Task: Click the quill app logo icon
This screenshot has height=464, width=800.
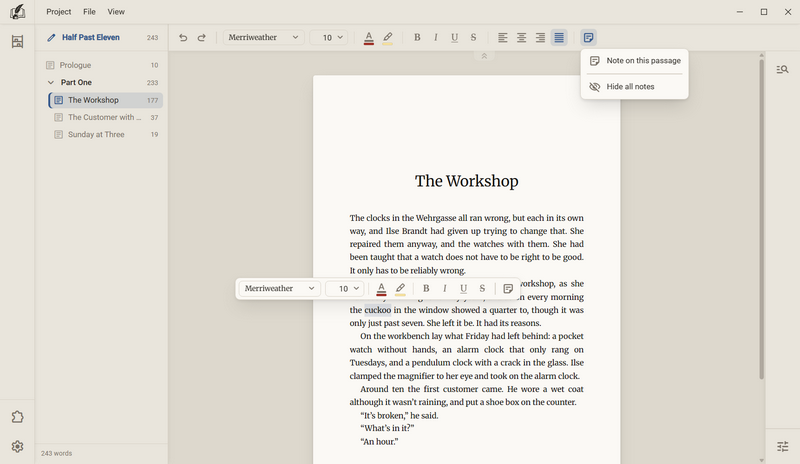Action: coord(17,11)
